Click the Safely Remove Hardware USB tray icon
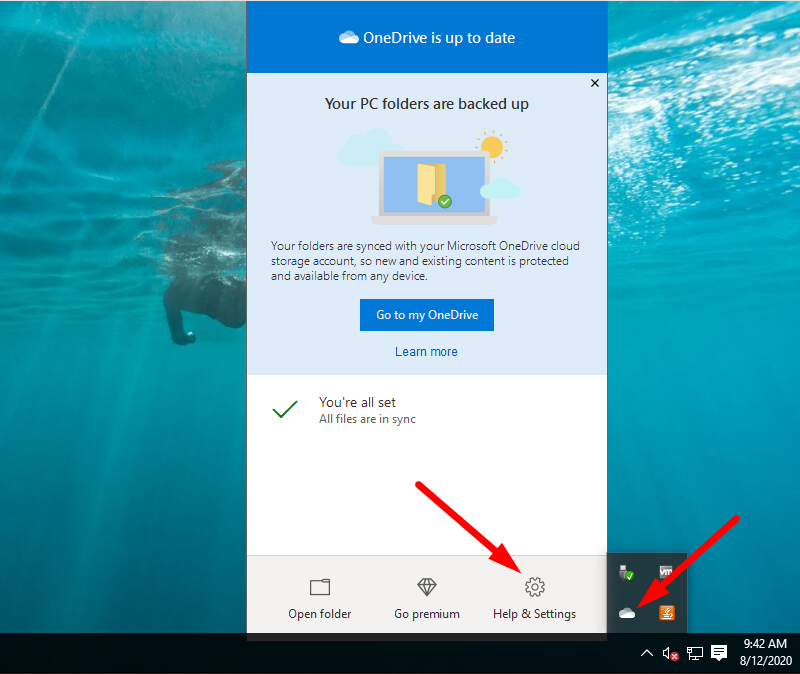Image resolution: width=800 pixels, height=674 pixels. click(627, 573)
